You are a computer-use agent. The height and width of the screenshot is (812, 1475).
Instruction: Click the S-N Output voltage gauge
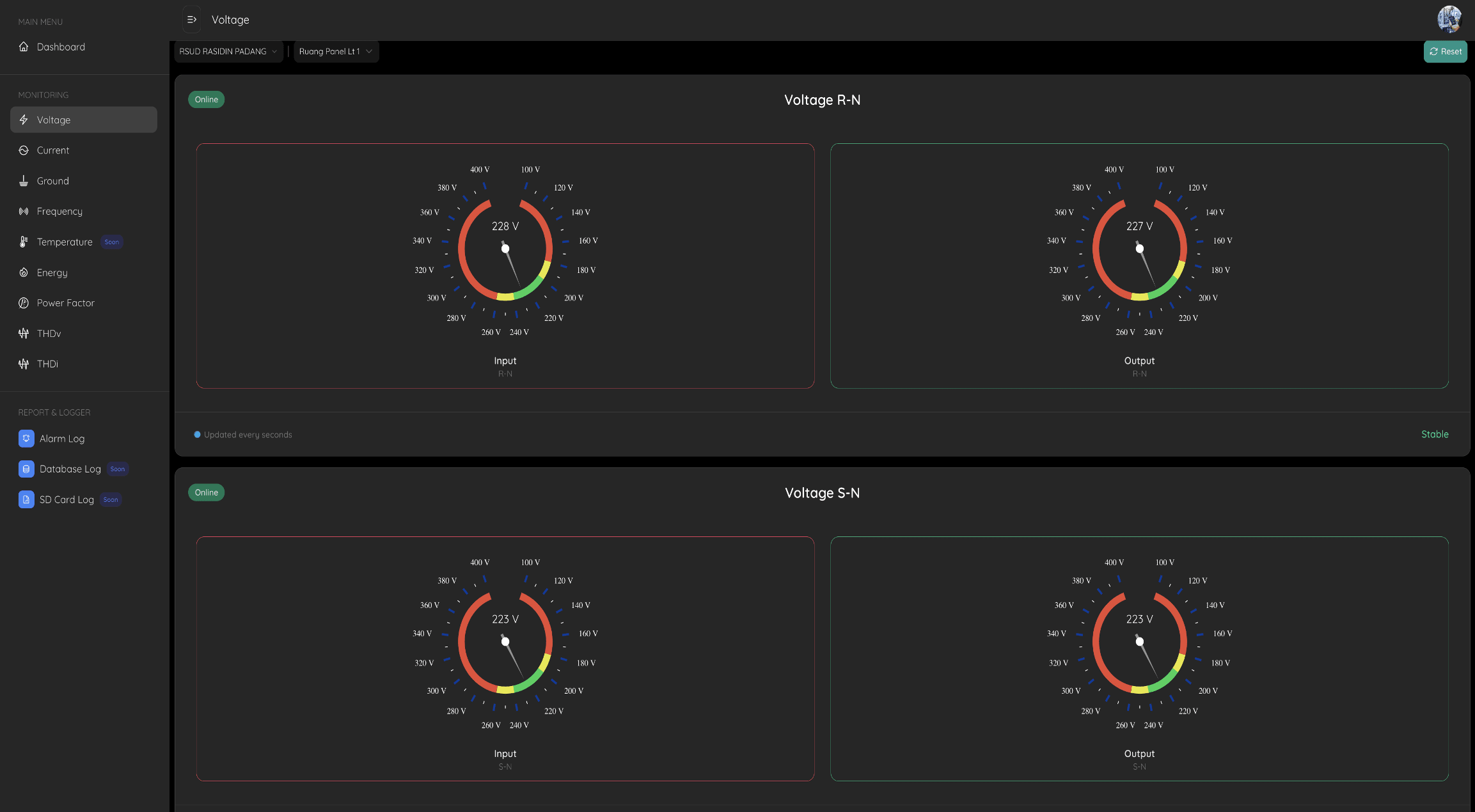1139,643
